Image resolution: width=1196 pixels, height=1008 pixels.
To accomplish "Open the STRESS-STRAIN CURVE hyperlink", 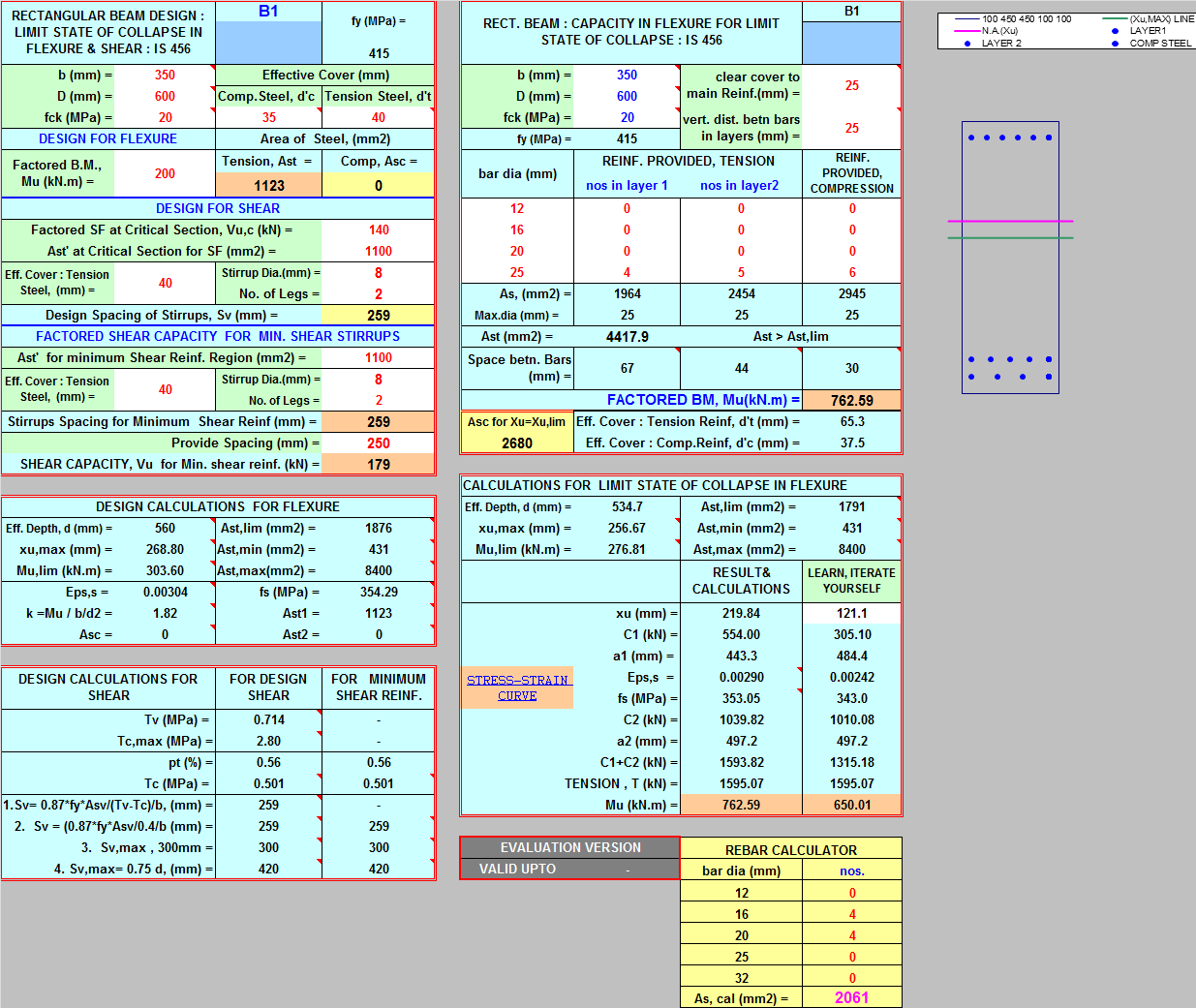I will [517, 687].
